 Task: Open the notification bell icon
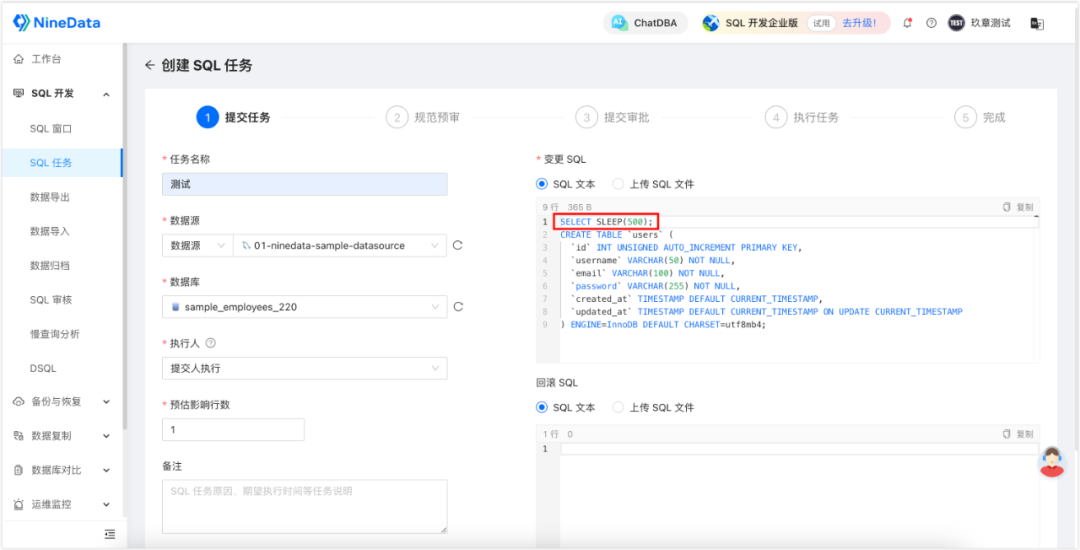tap(907, 23)
